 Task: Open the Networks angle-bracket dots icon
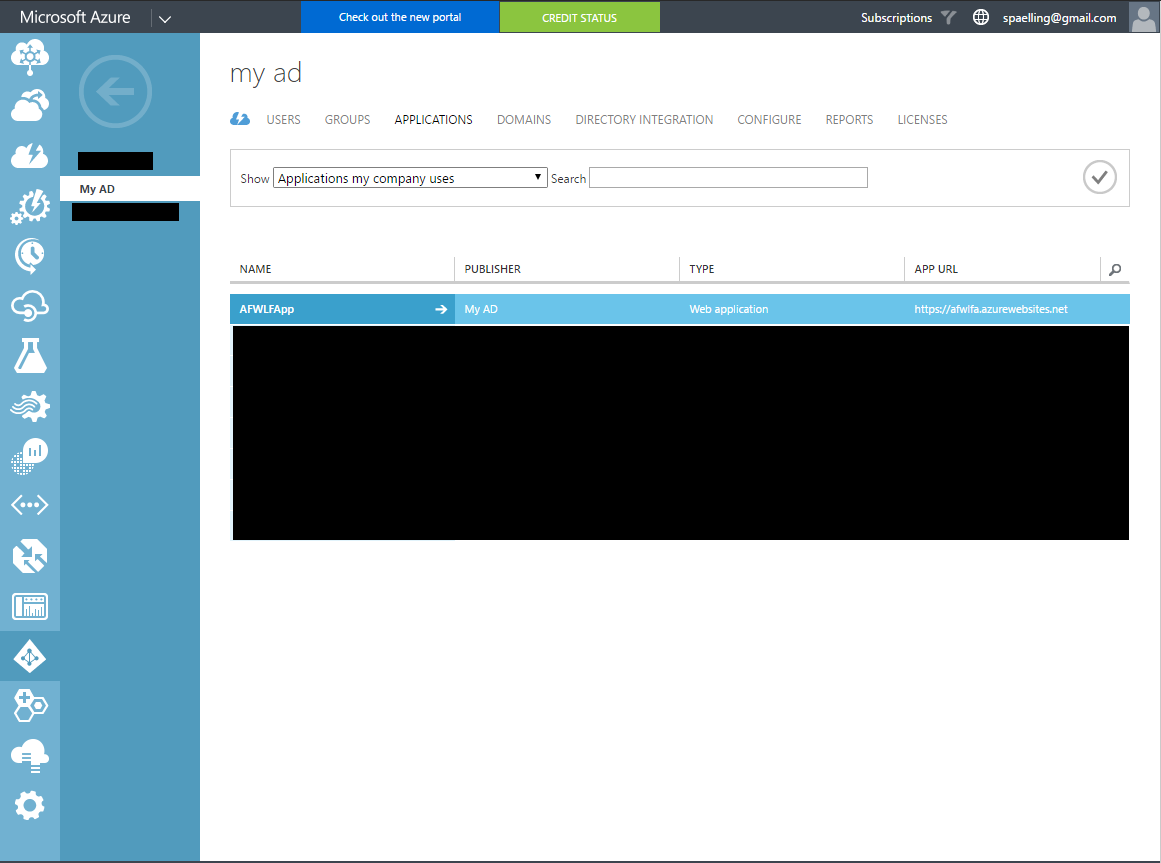pyautogui.click(x=30, y=506)
